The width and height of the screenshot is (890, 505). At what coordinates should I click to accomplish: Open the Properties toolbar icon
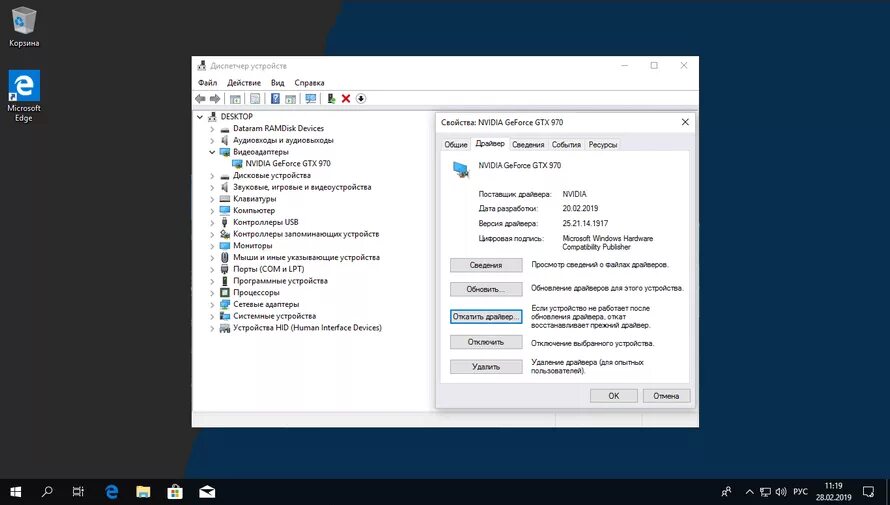point(255,99)
